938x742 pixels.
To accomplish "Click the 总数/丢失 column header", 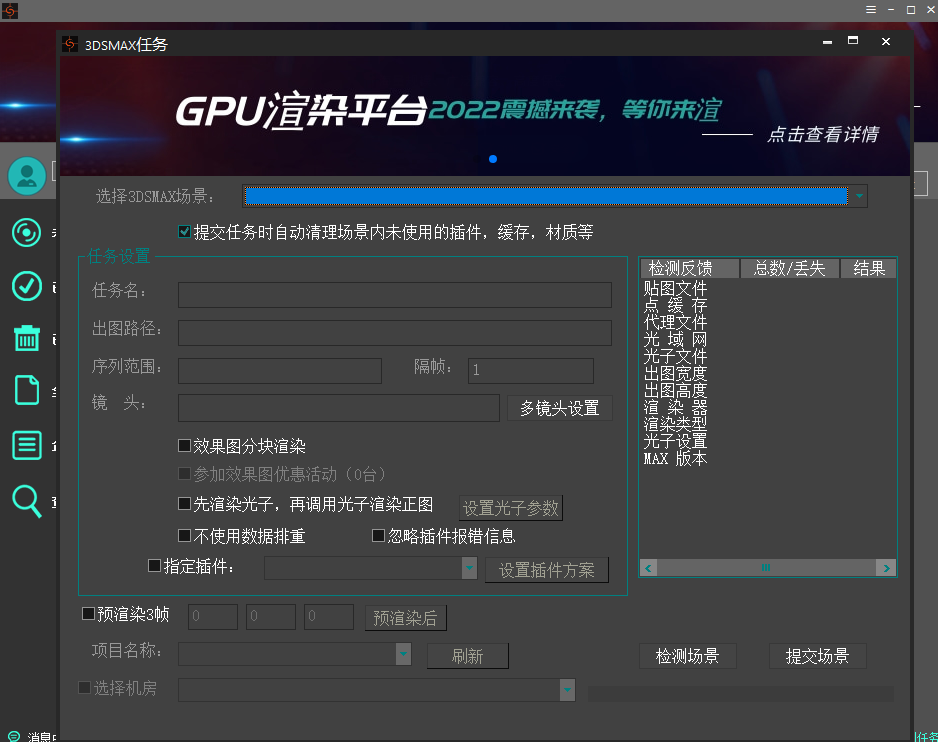I will [789, 268].
